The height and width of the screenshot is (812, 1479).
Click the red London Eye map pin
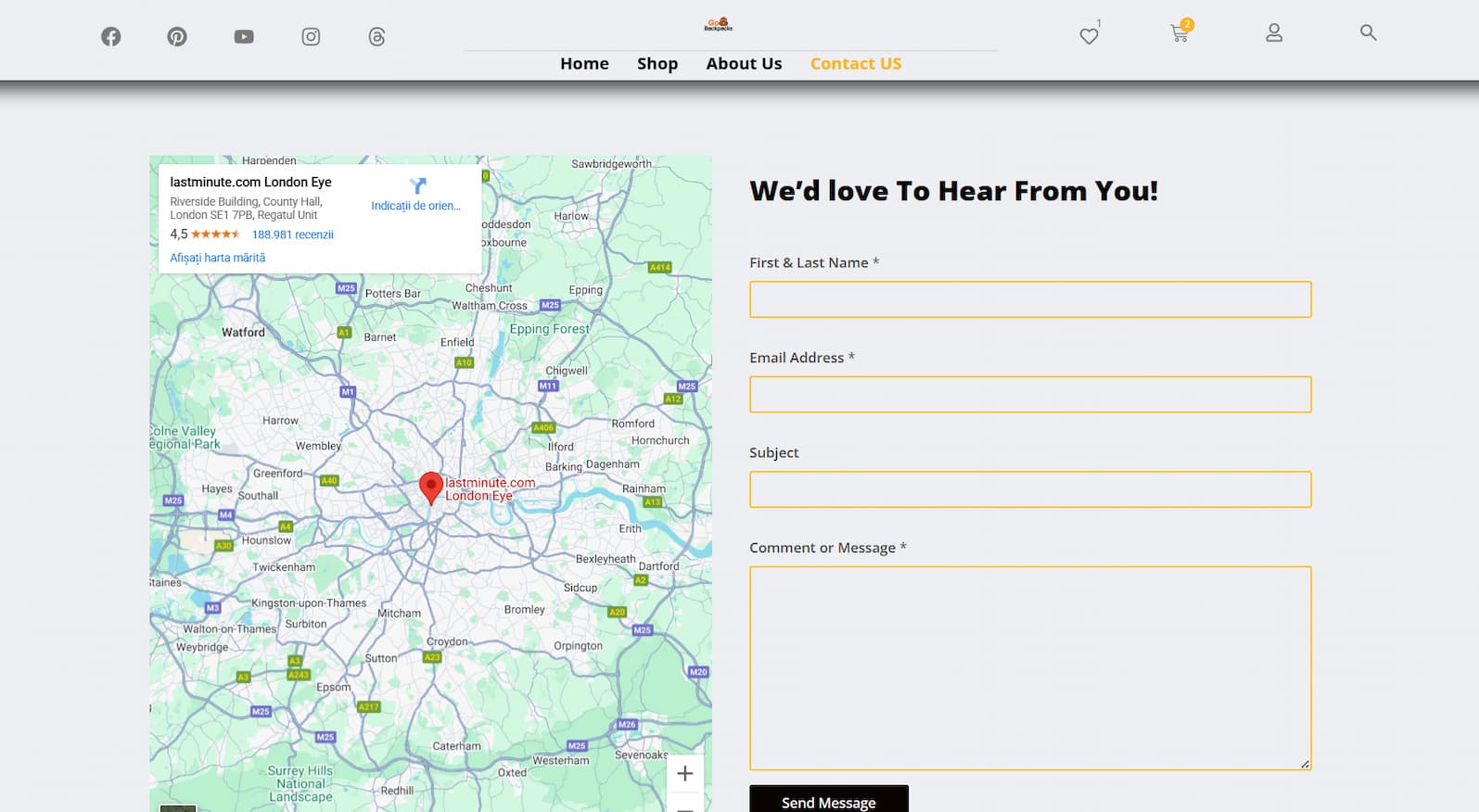[430, 487]
